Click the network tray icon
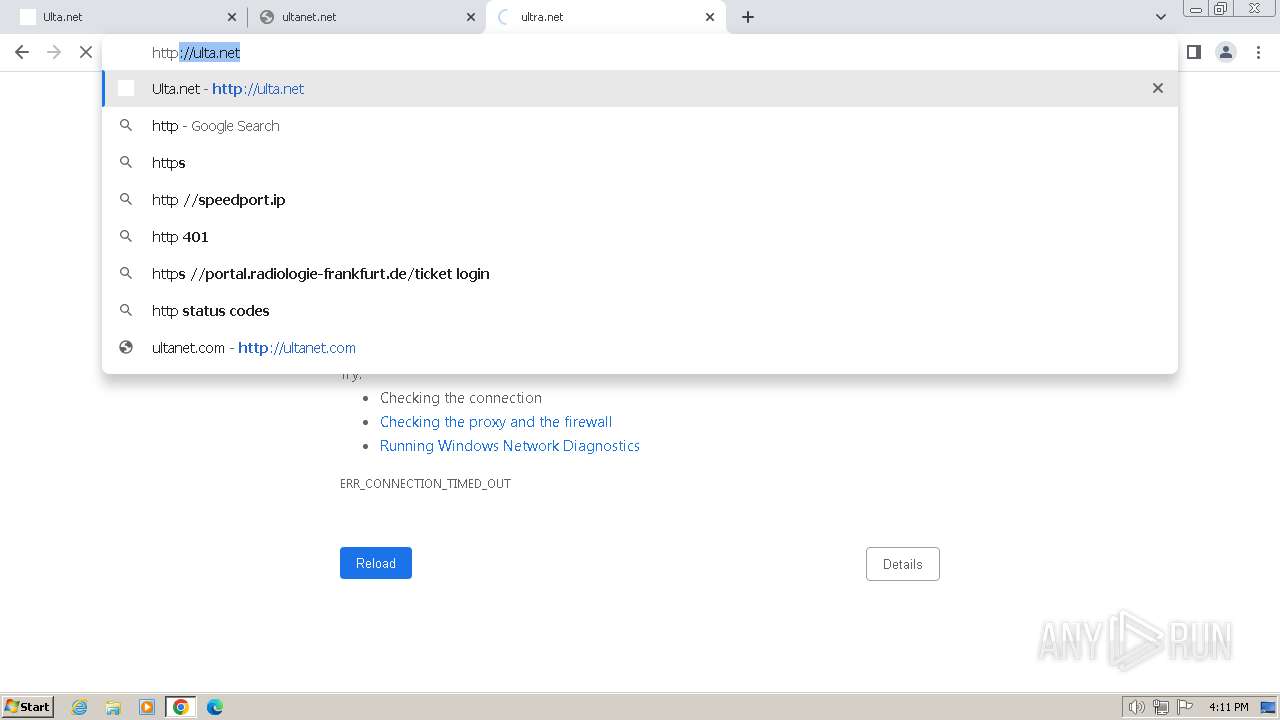The width and height of the screenshot is (1280, 720). pos(1161,707)
